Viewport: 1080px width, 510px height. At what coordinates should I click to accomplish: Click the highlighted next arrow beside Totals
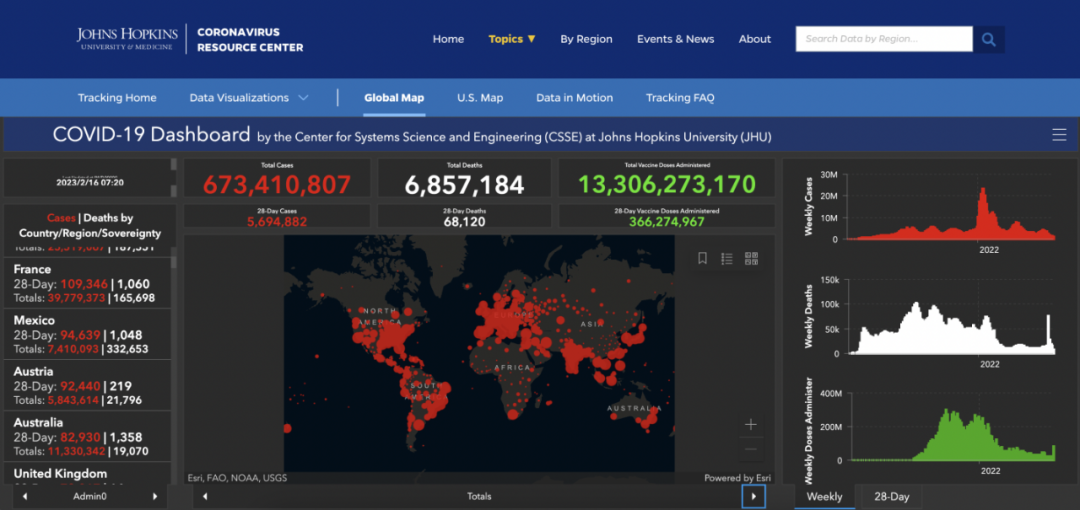[x=753, y=496]
